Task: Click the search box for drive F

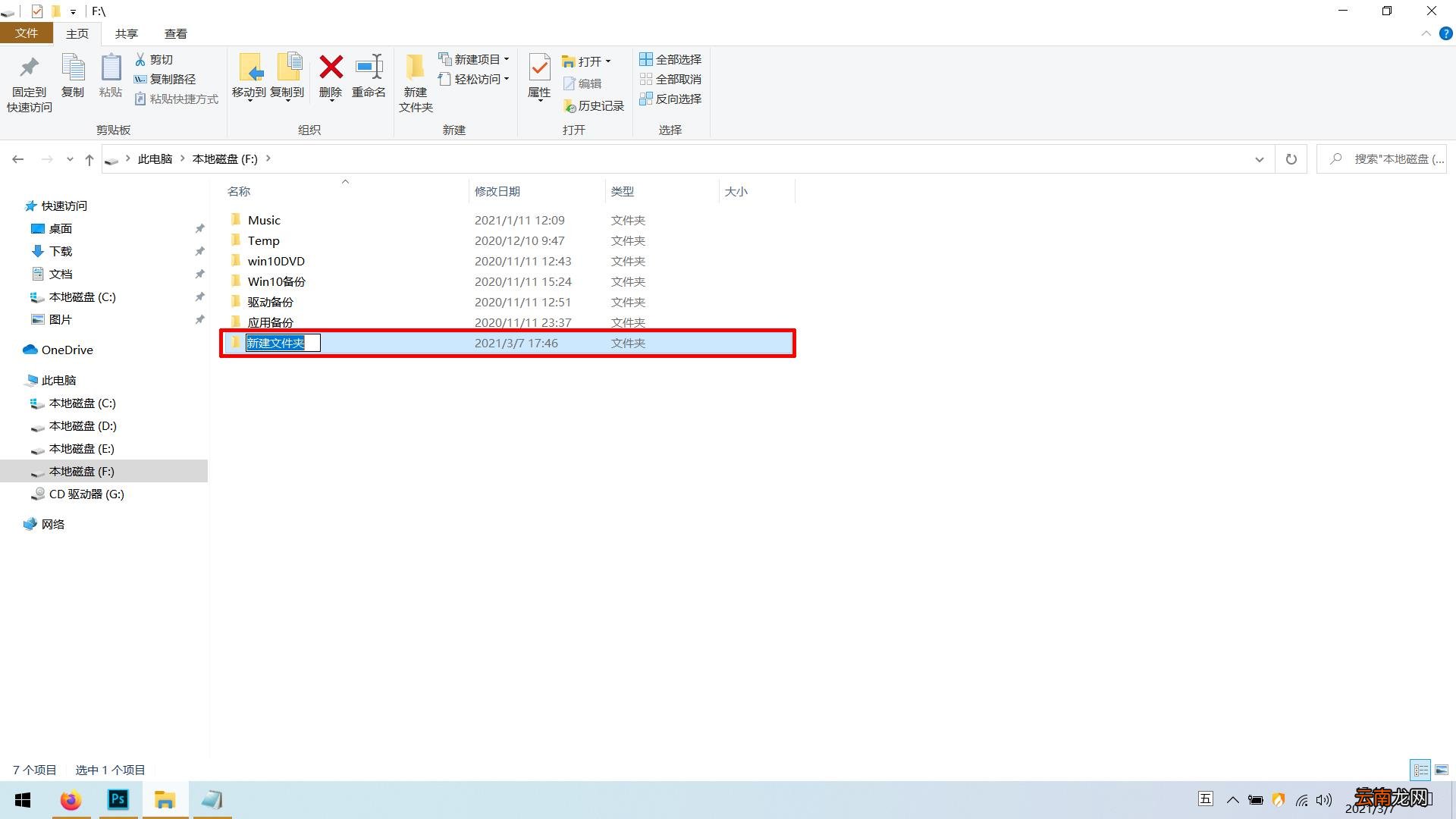Action: pyautogui.click(x=1382, y=159)
